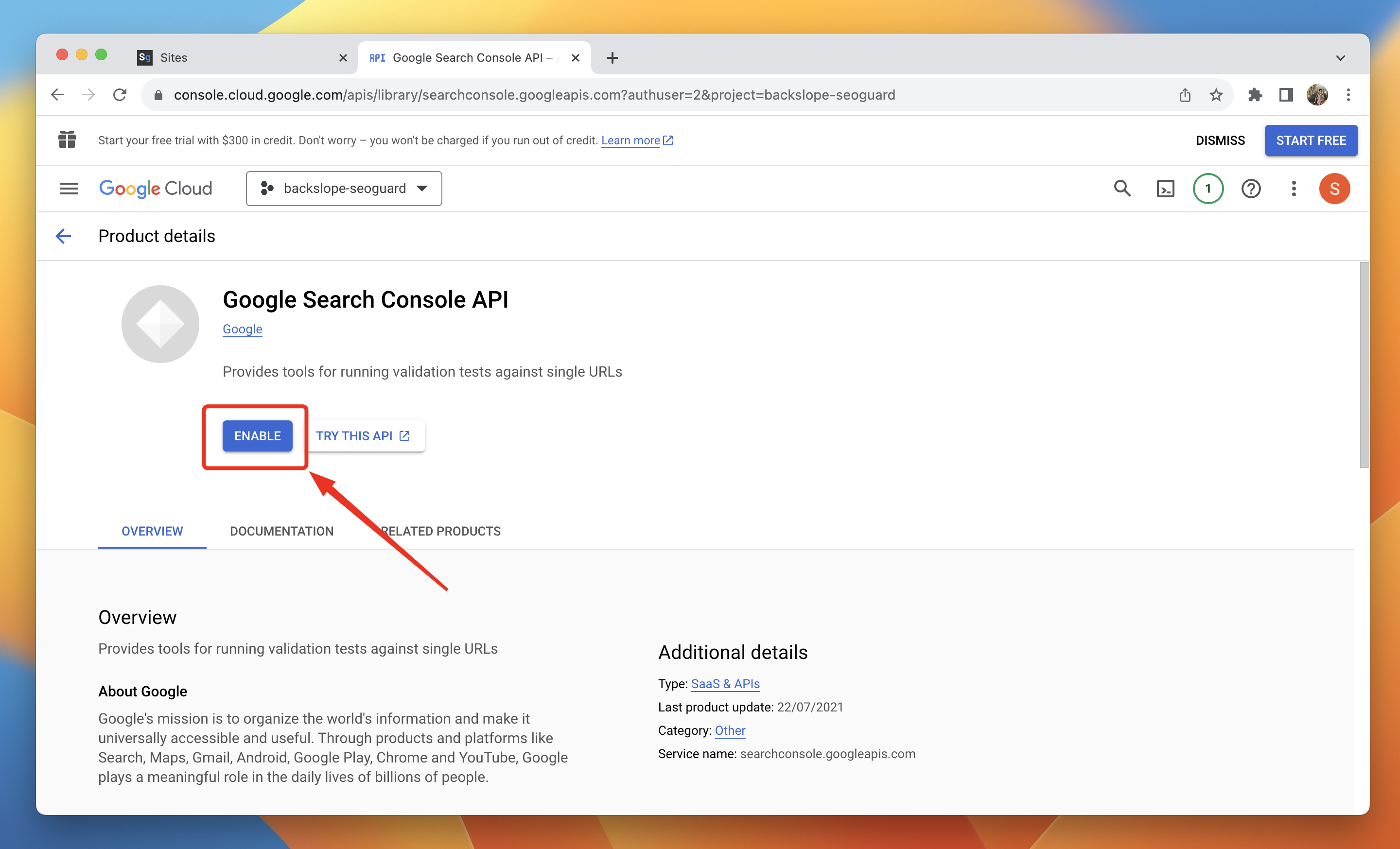Screen dimensions: 1400x849
Task: Switch to the Documentation tab
Action: point(282,531)
